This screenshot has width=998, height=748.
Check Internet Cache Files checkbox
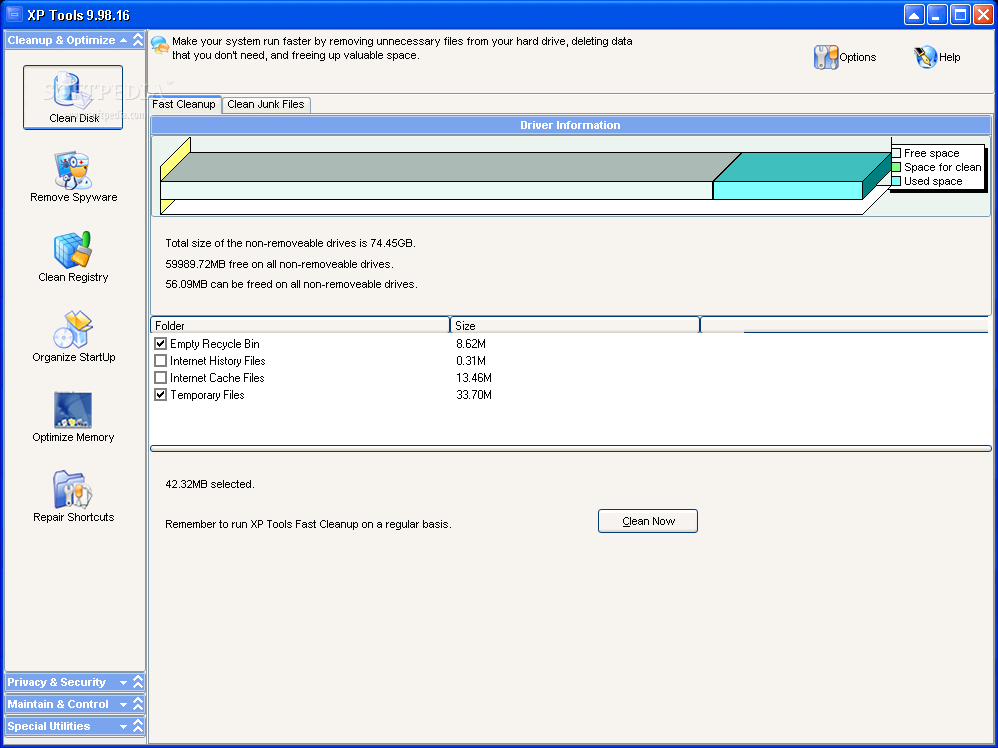coord(160,378)
